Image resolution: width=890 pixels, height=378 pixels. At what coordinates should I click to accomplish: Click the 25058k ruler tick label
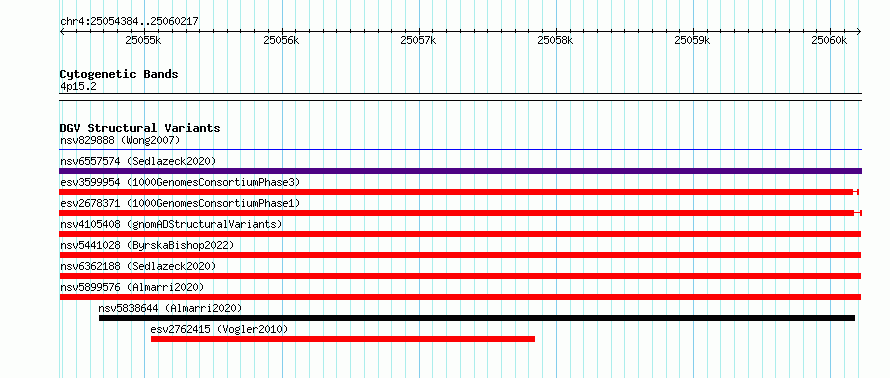pos(556,40)
